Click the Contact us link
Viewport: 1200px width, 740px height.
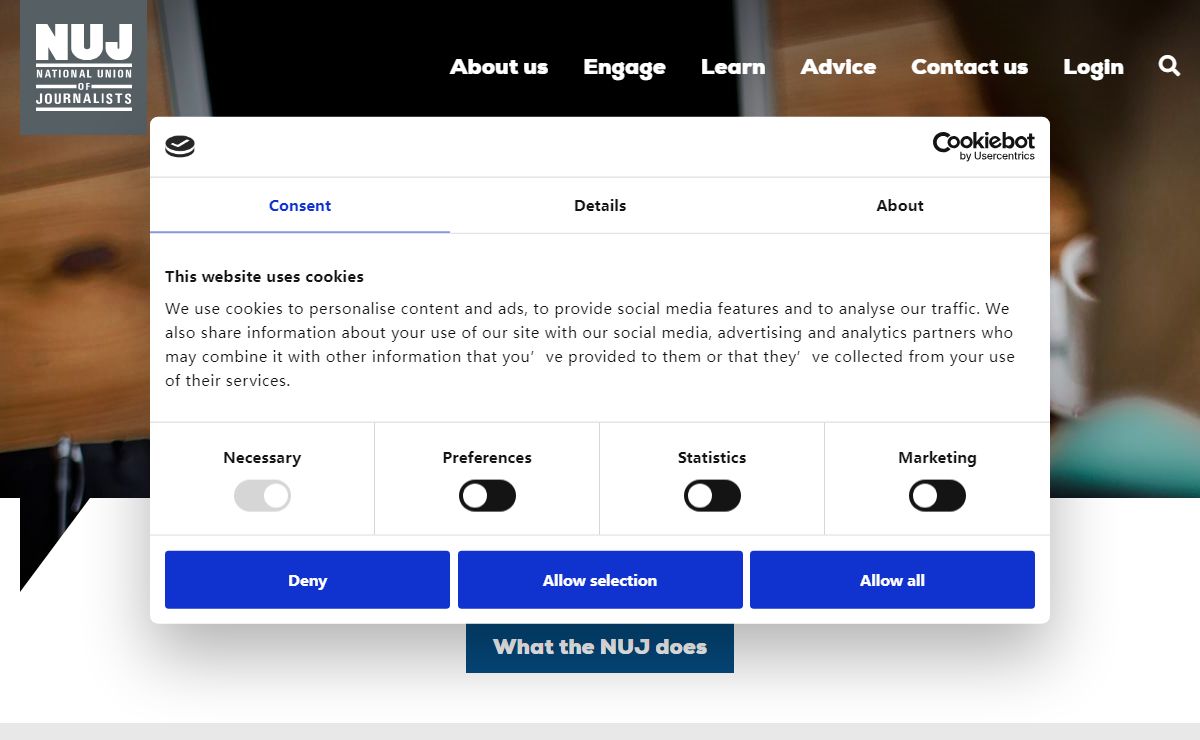click(x=969, y=67)
